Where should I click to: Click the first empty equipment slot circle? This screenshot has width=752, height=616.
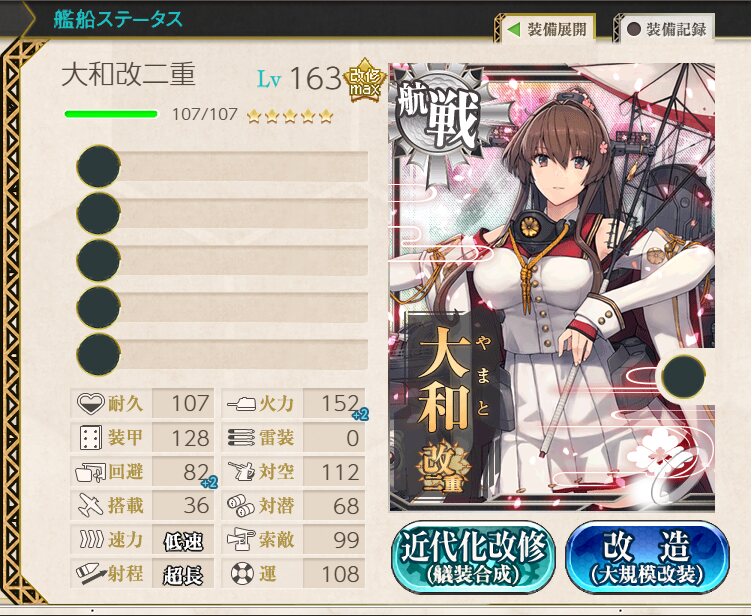click(x=98, y=166)
